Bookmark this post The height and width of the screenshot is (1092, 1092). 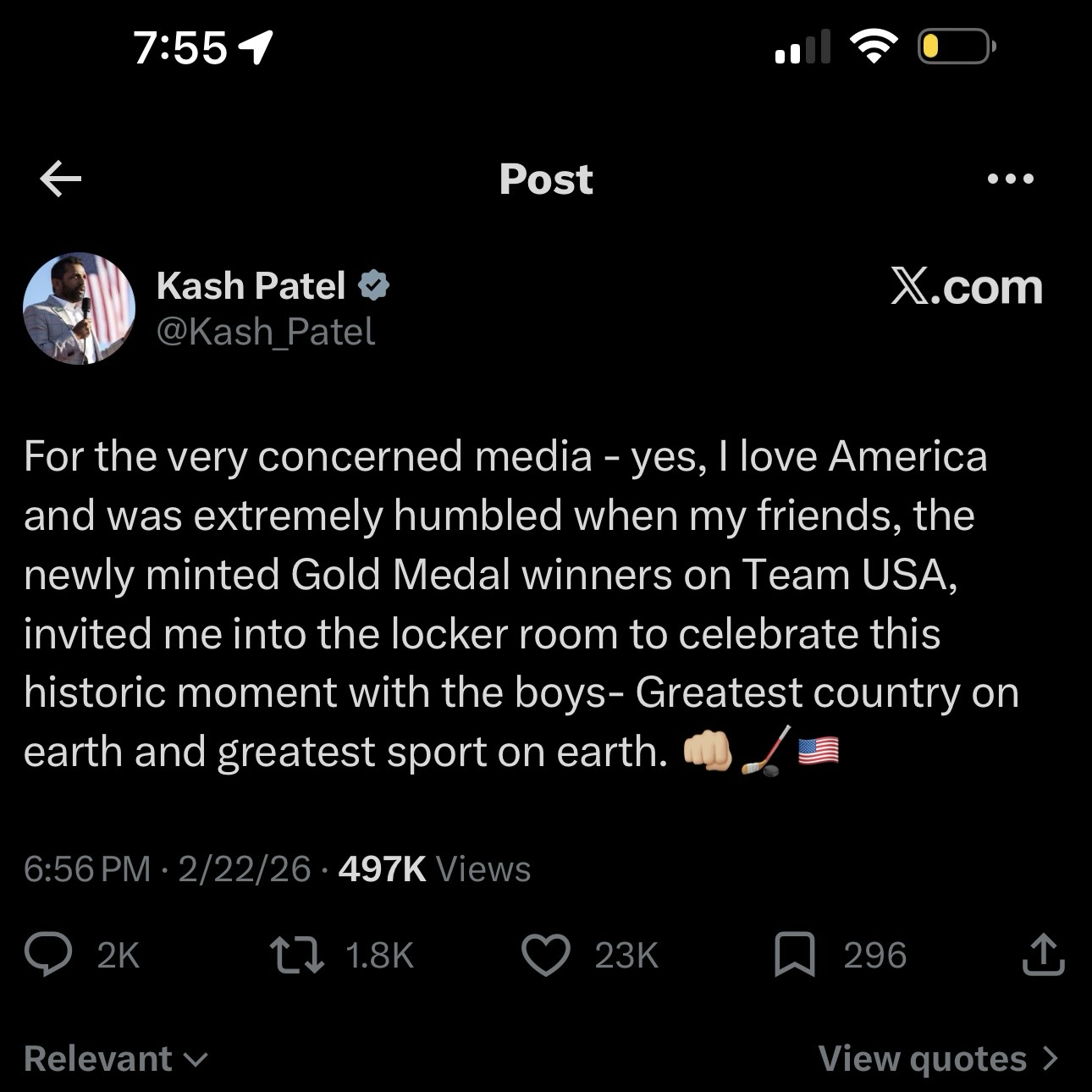795,955
